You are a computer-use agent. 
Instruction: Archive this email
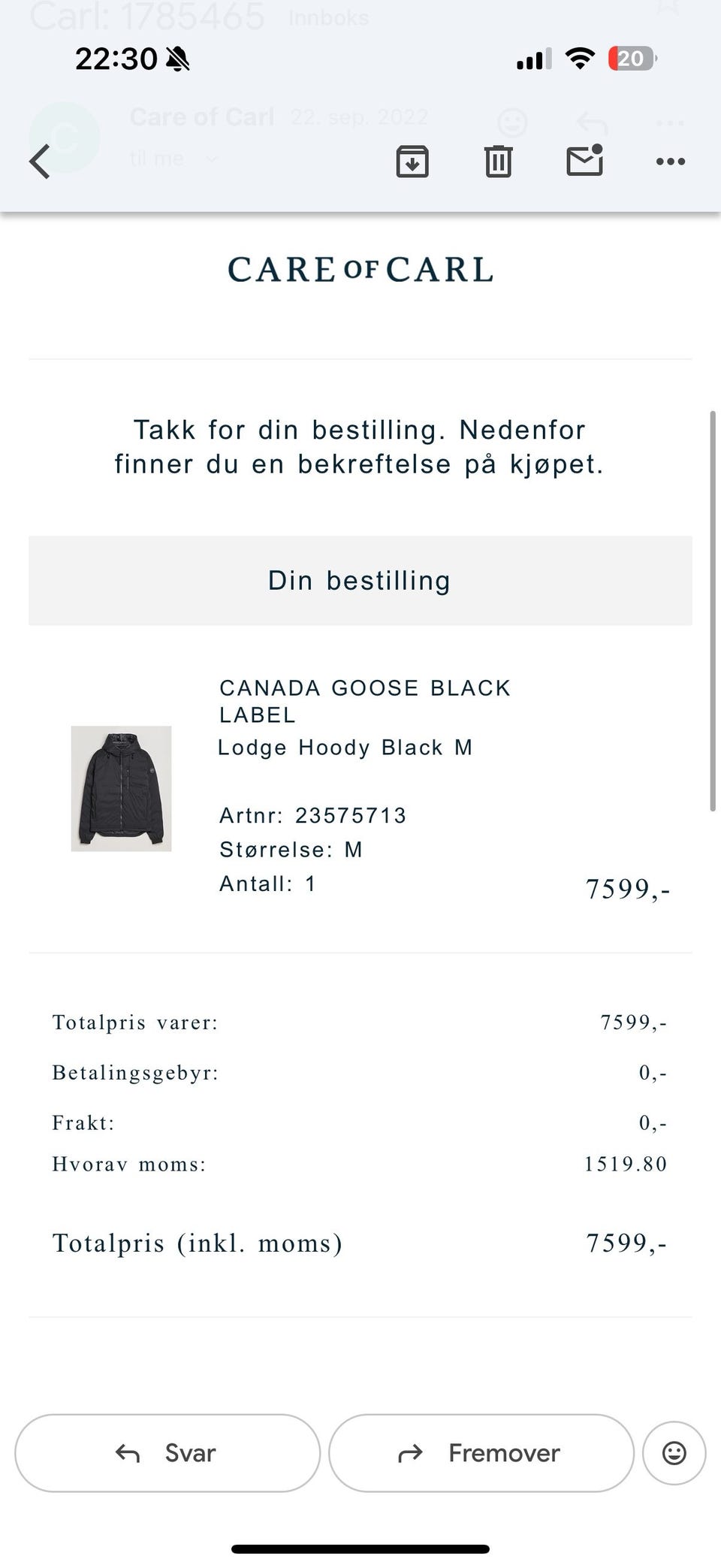(x=412, y=162)
